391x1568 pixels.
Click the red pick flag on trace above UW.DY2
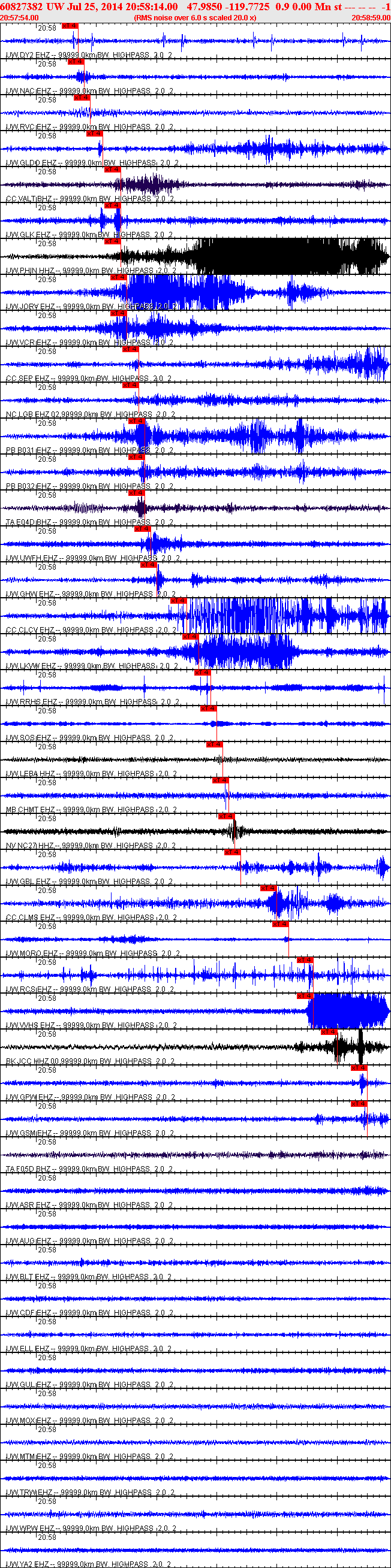click(x=70, y=26)
